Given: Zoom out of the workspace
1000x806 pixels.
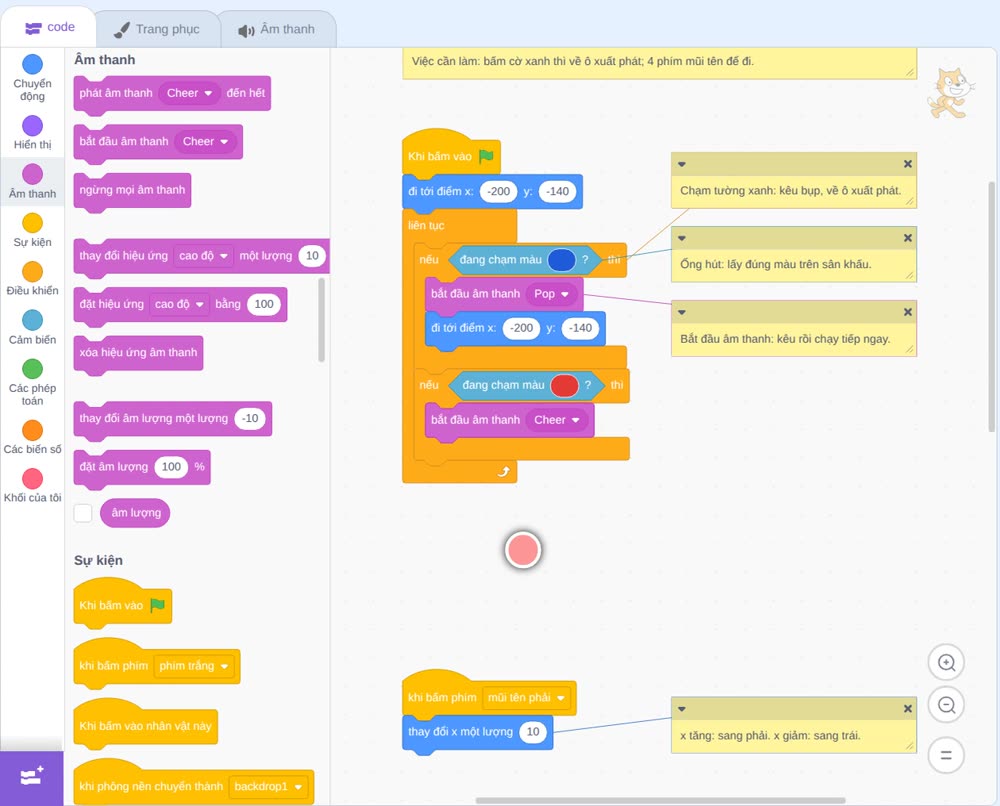Looking at the screenshot, I should 946,705.
